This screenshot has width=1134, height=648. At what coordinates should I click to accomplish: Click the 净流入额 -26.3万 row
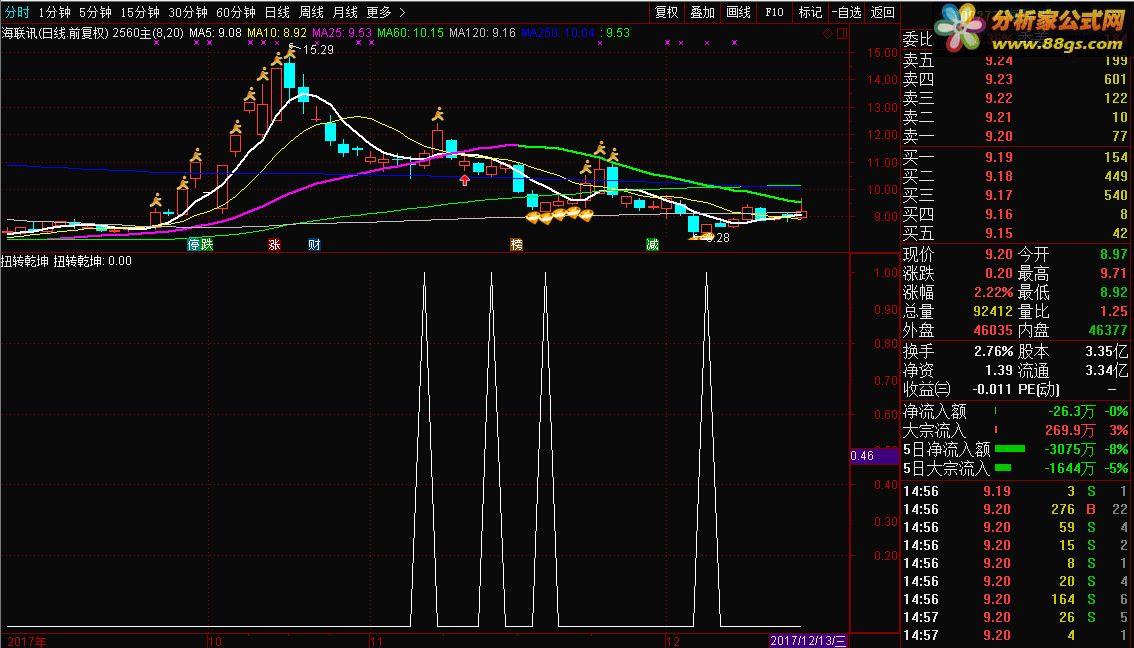(x=1015, y=412)
